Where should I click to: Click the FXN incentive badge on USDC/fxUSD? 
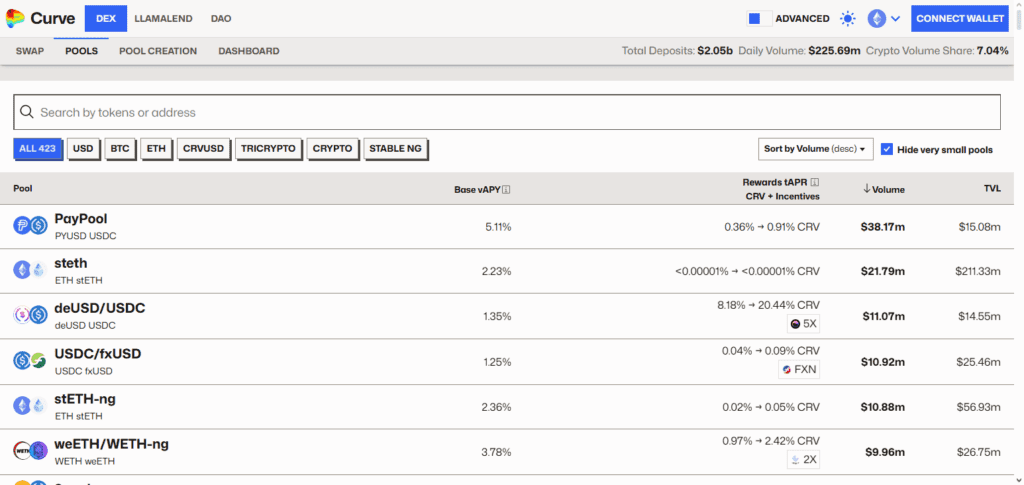click(x=799, y=369)
